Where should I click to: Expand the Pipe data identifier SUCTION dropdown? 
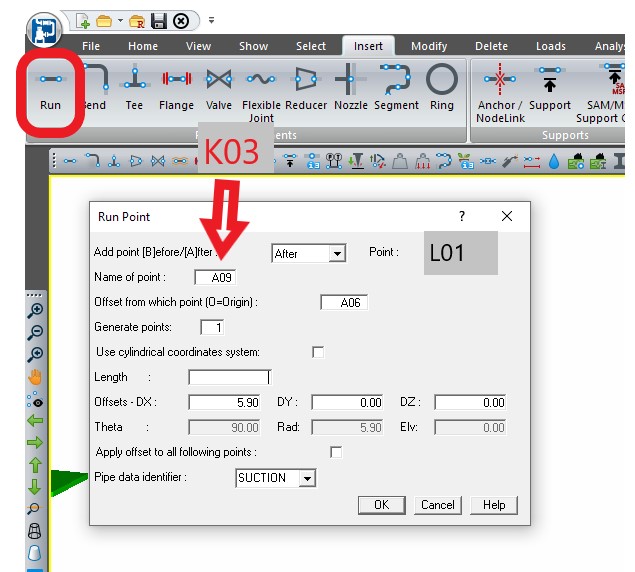[x=307, y=478]
